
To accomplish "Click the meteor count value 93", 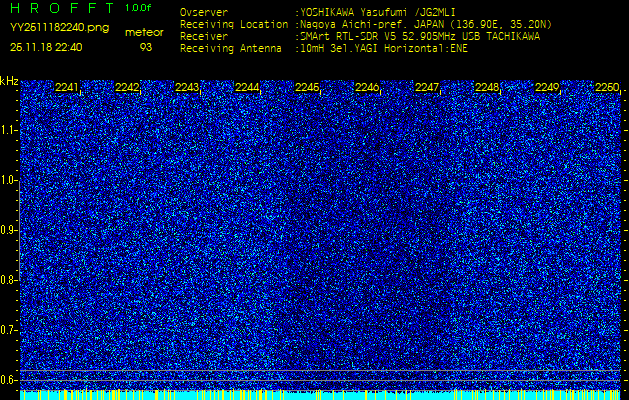I will tap(146, 47).
